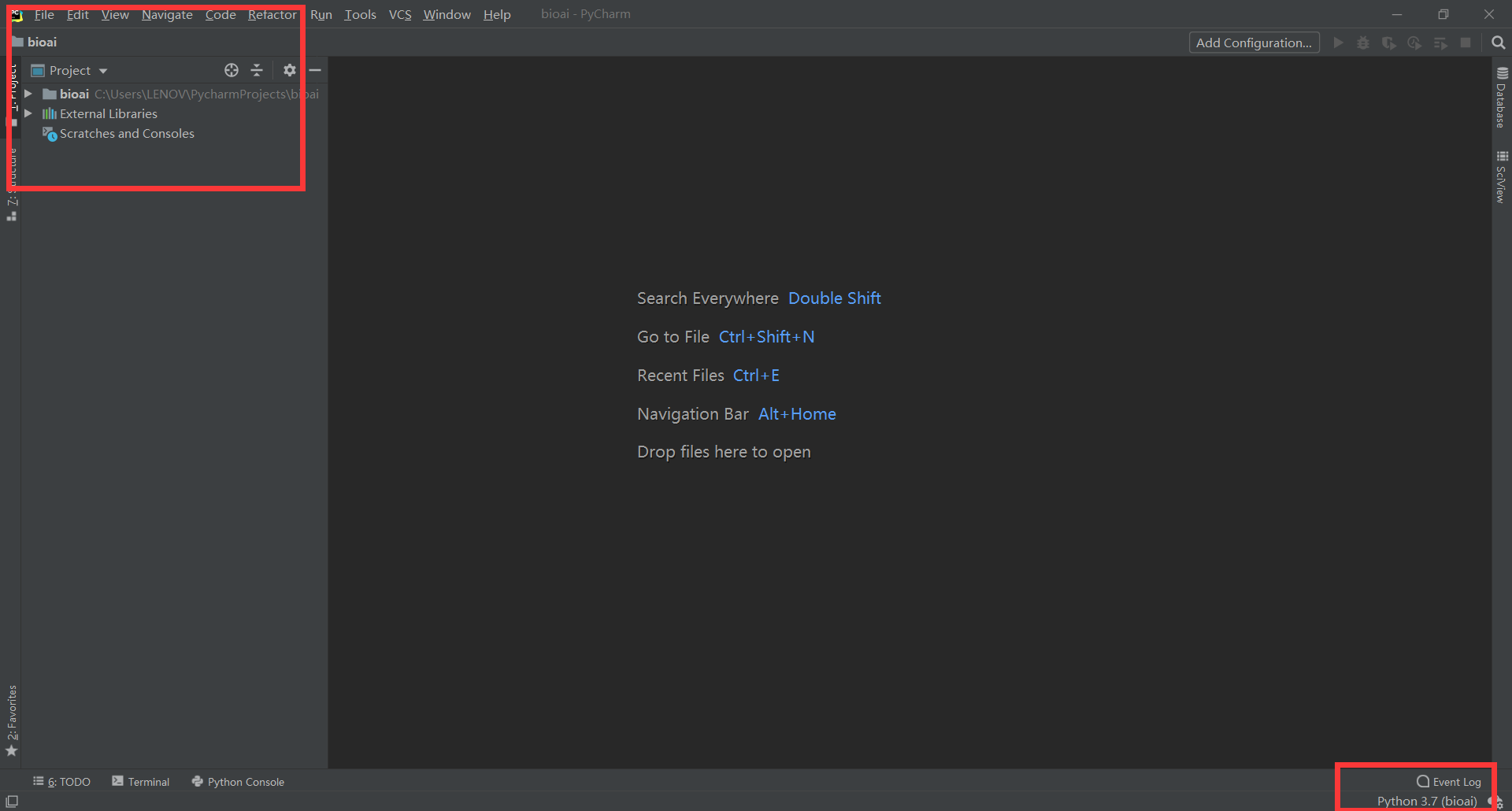Click the Stop square icon
1512x811 pixels.
(1466, 43)
